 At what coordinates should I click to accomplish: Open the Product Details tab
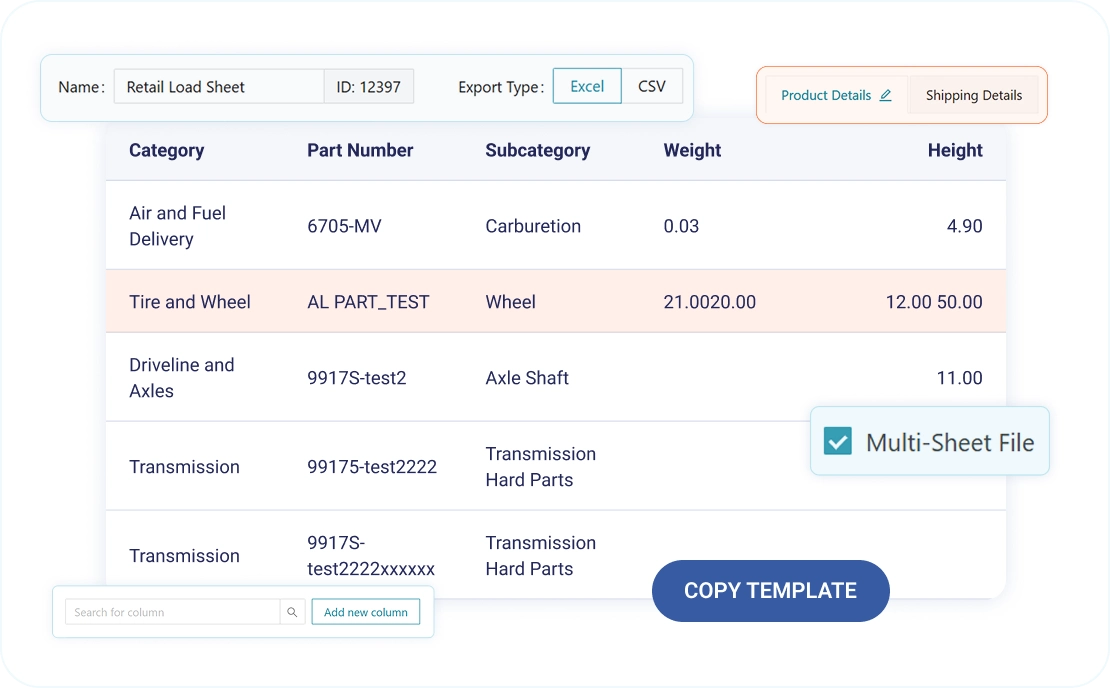826,96
